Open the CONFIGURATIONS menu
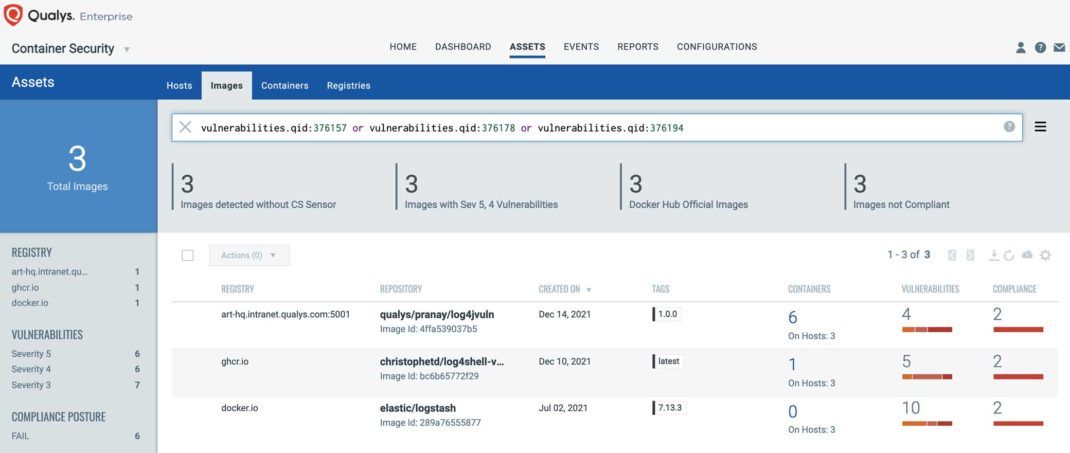The width and height of the screenshot is (1070, 453). tap(717, 47)
